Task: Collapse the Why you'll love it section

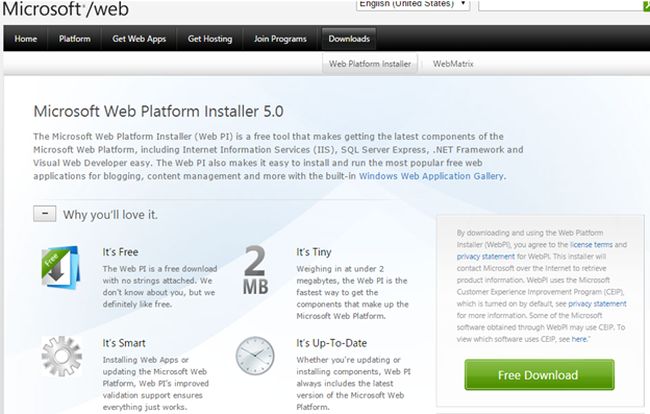Action: 45,214
